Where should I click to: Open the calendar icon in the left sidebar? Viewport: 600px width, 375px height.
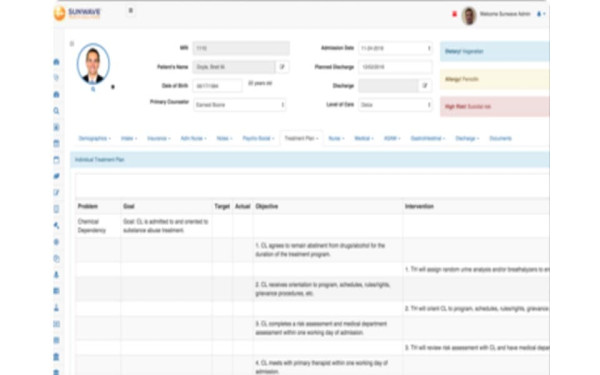56,143
